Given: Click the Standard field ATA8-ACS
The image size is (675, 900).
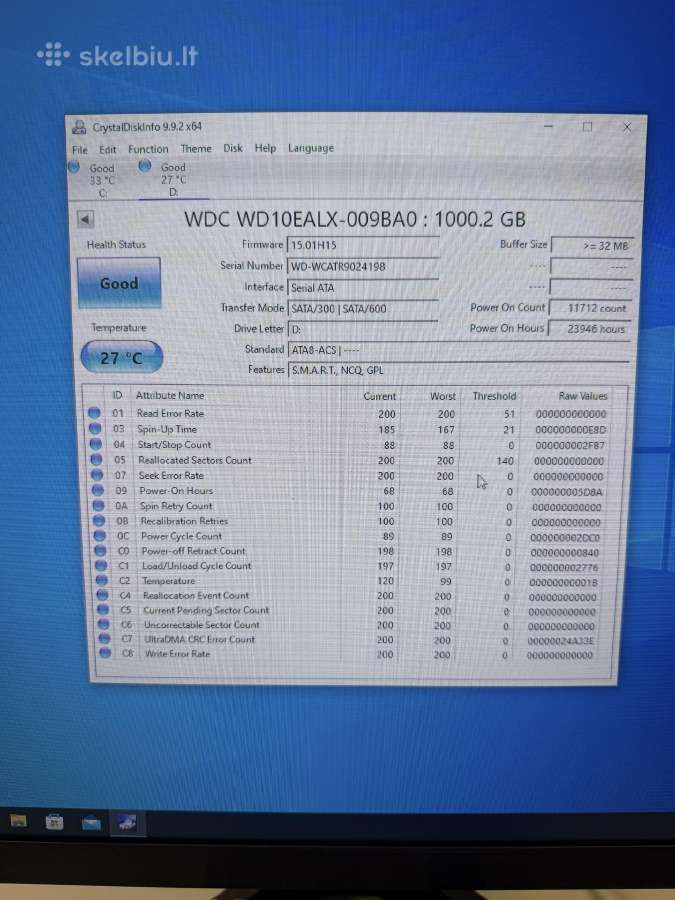Looking at the screenshot, I should click(x=458, y=350).
